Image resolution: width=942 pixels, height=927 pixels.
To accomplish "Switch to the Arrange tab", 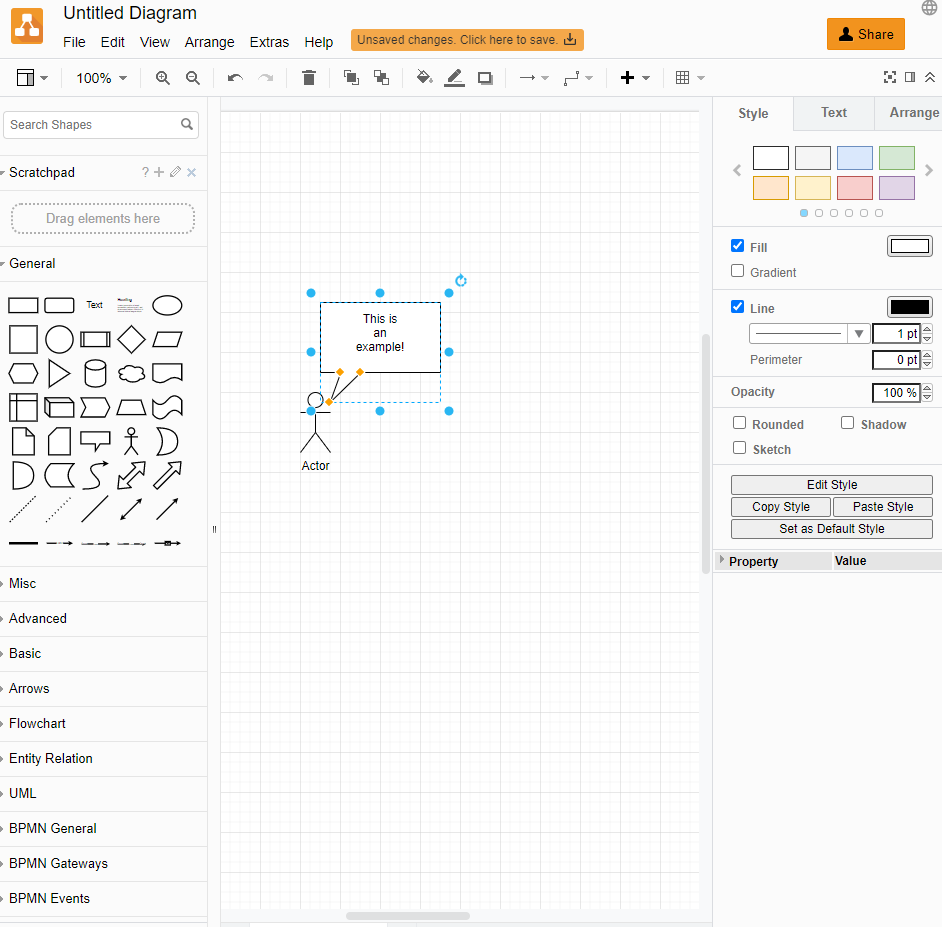I will 916,113.
